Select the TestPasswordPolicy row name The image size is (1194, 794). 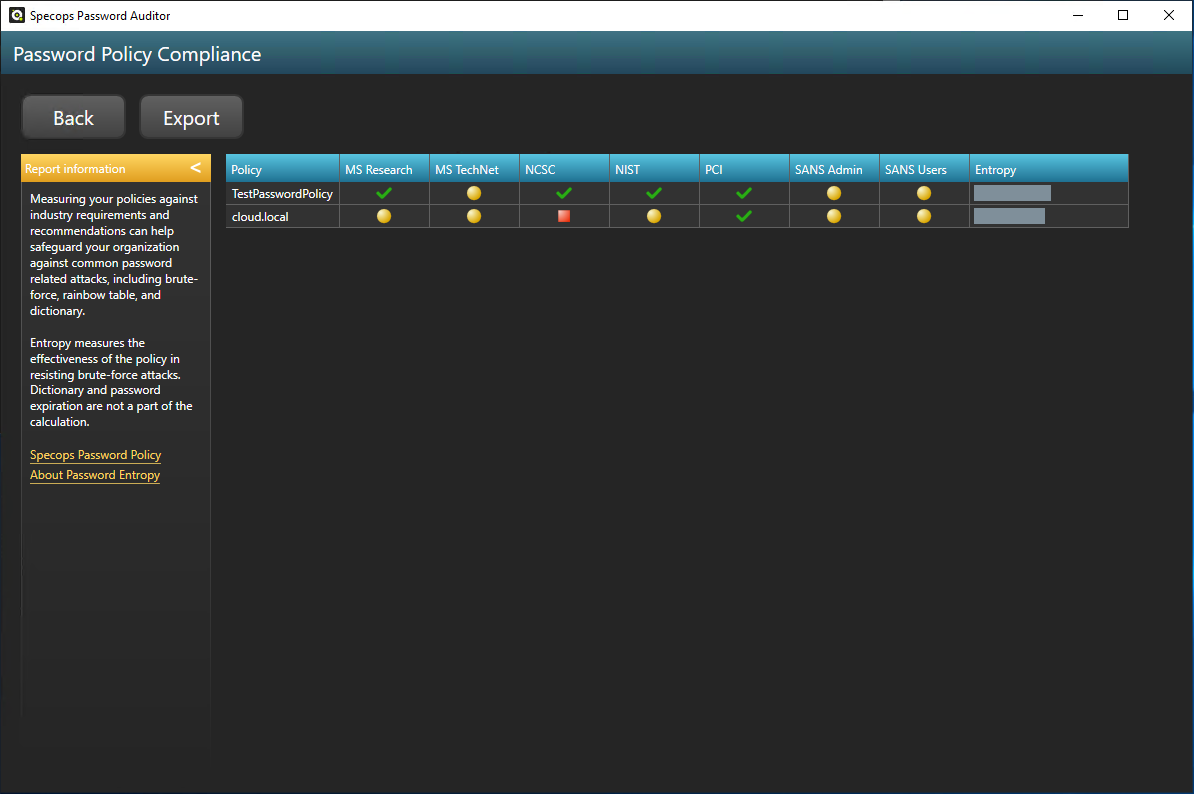tap(282, 193)
